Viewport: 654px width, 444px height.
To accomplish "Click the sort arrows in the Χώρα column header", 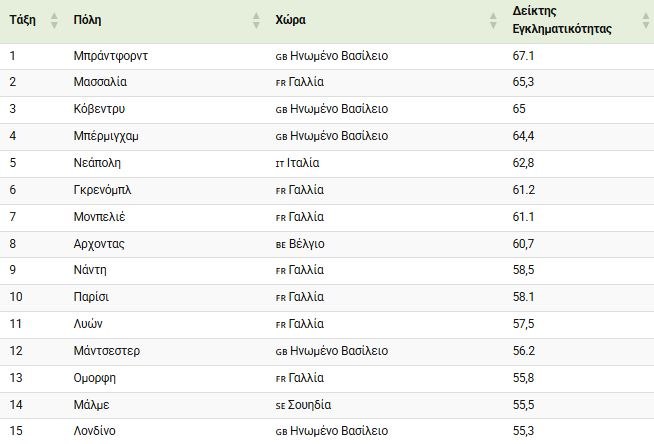I will pos(493,20).
